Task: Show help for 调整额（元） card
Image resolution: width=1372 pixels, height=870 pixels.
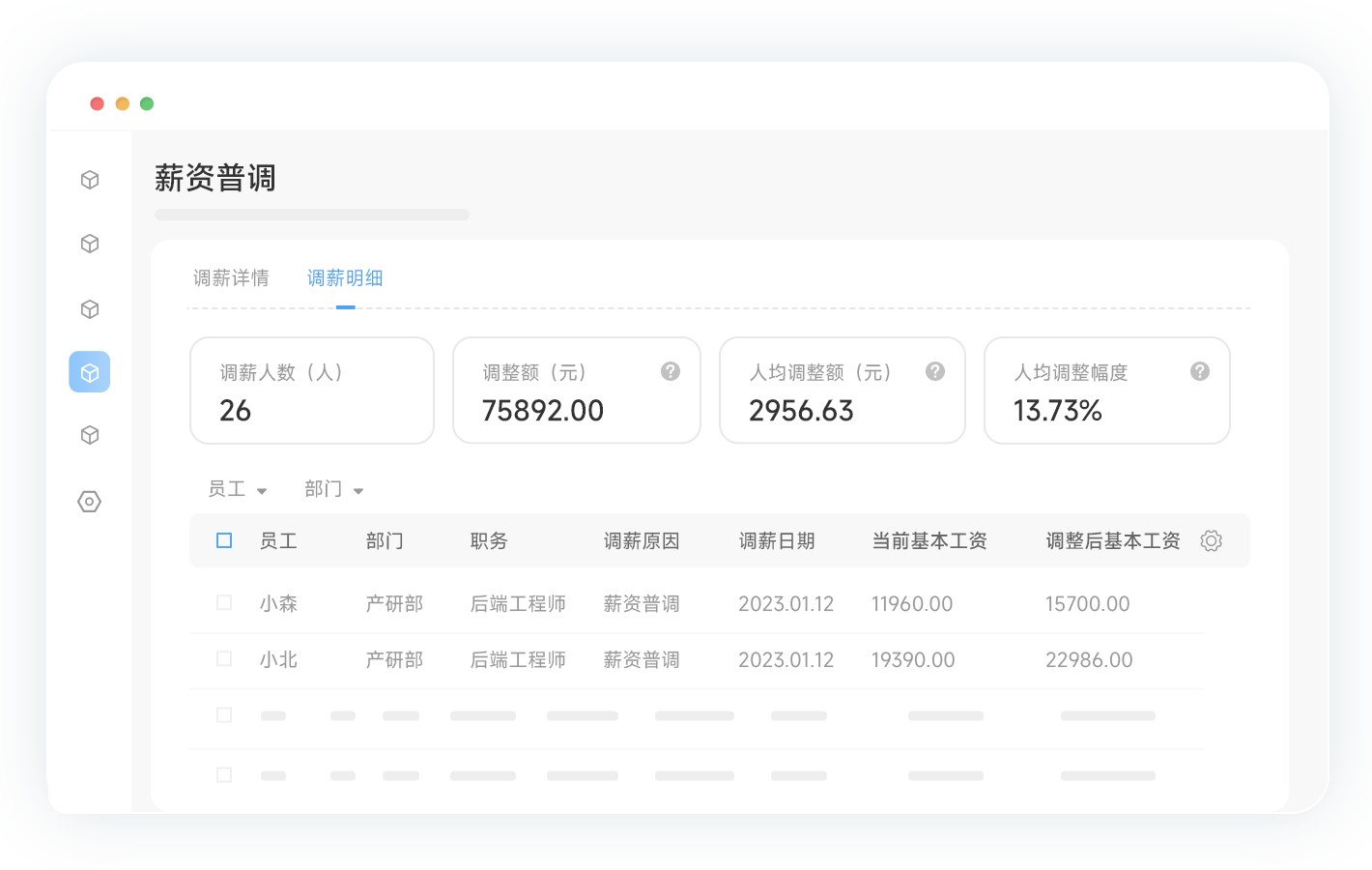Action: tap(671, 371)
